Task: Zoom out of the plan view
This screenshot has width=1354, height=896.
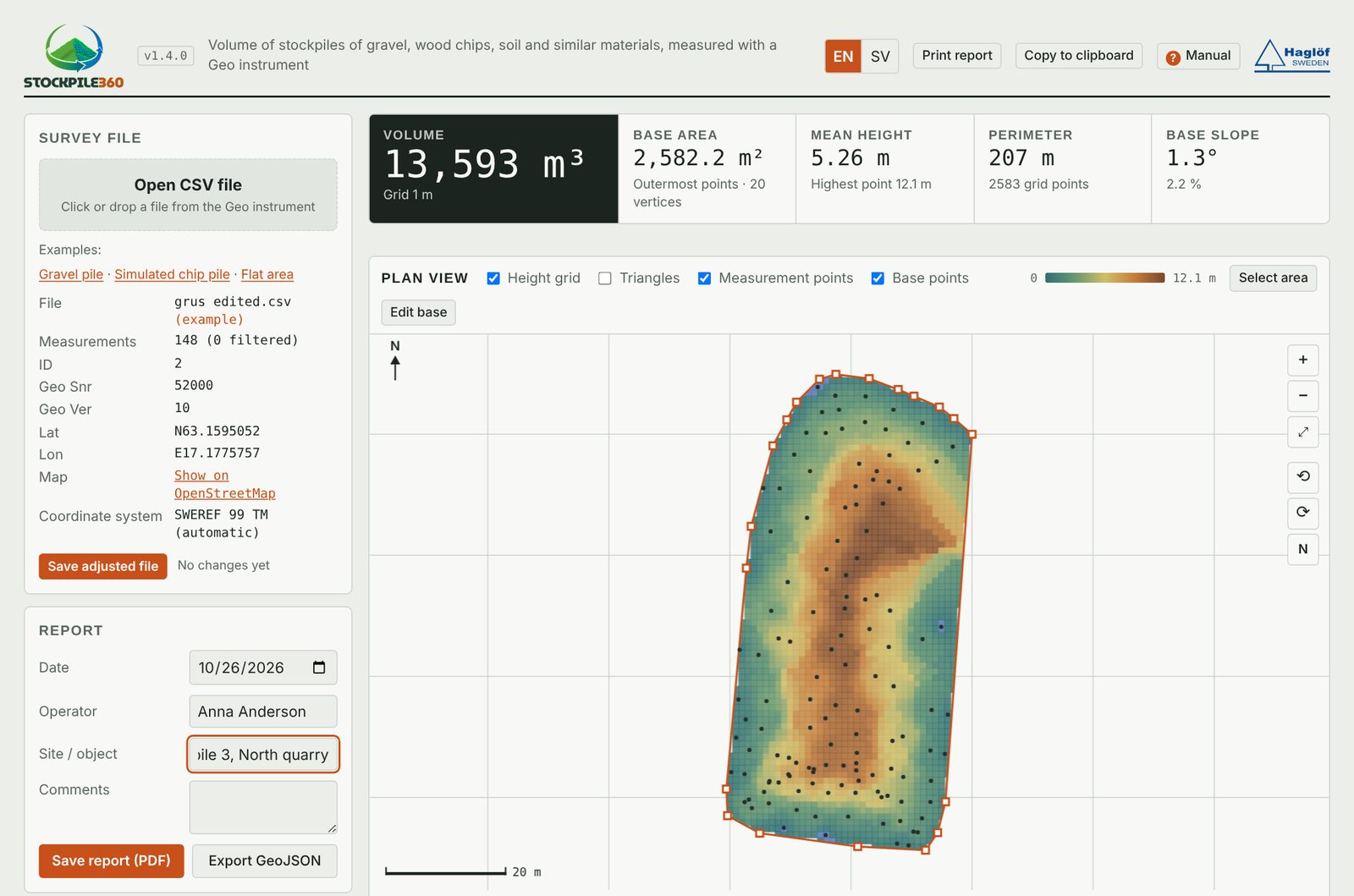Action: [x=1303, y=396]
